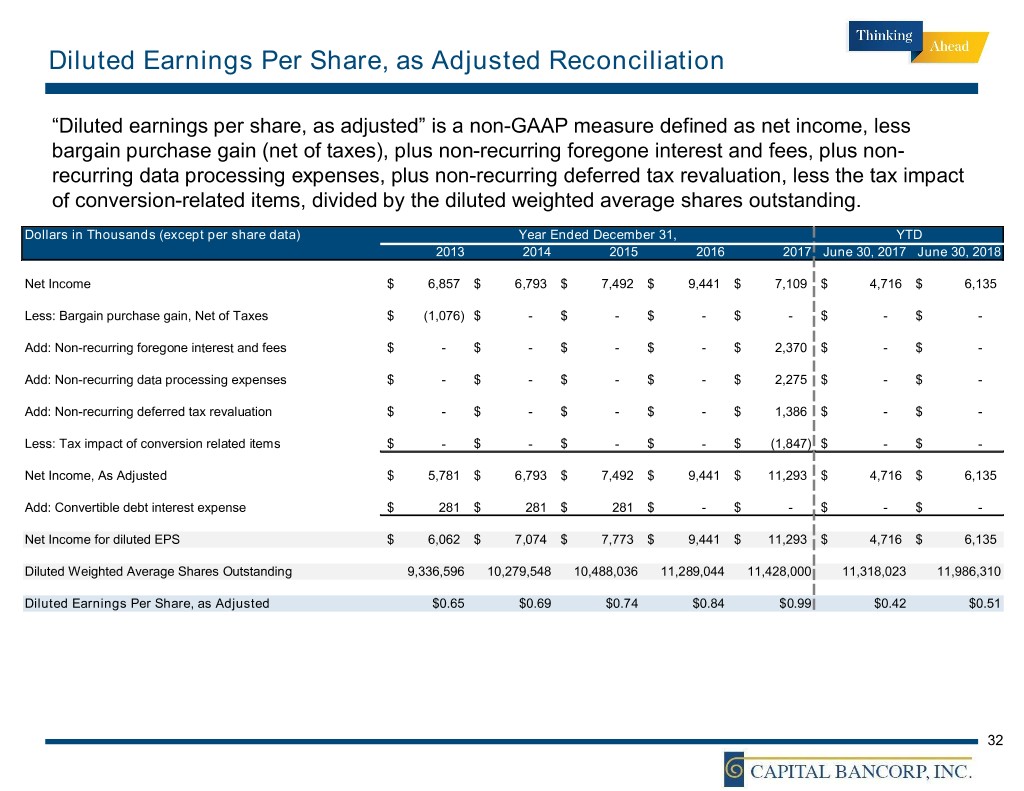Click the Capital Bancorp spiral logo icon
Image resolution: width=1024 pixels, height=791 pixels.
point(737,769)
